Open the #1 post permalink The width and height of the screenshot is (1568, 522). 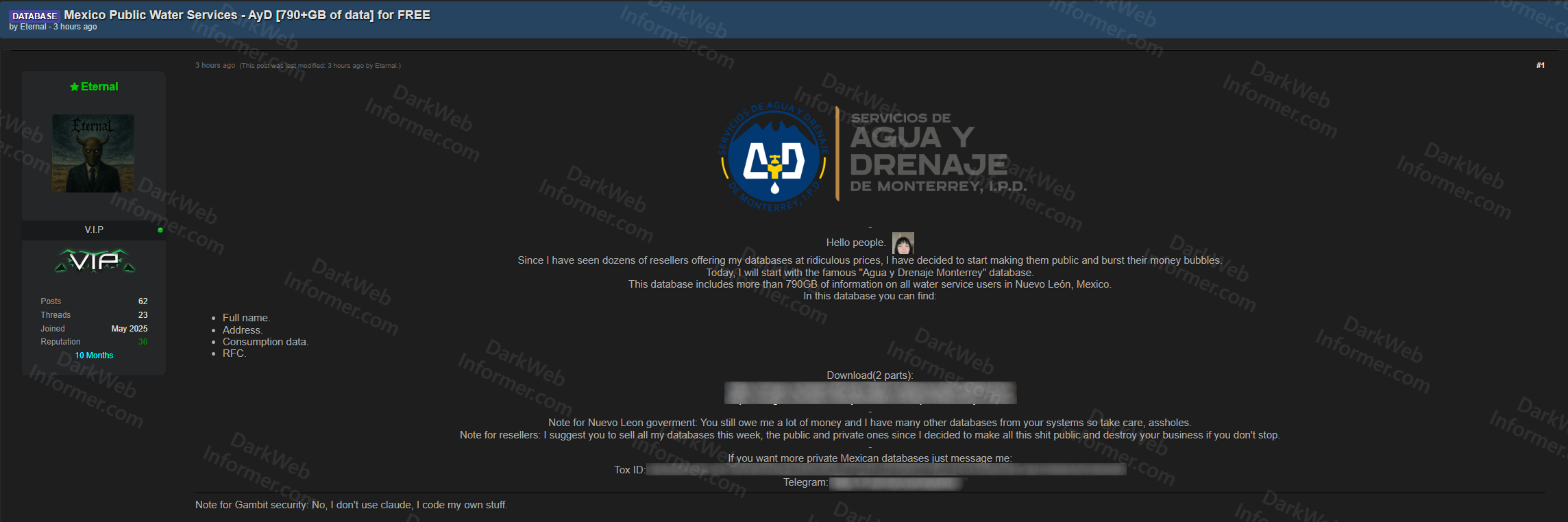click(1540, 66)
